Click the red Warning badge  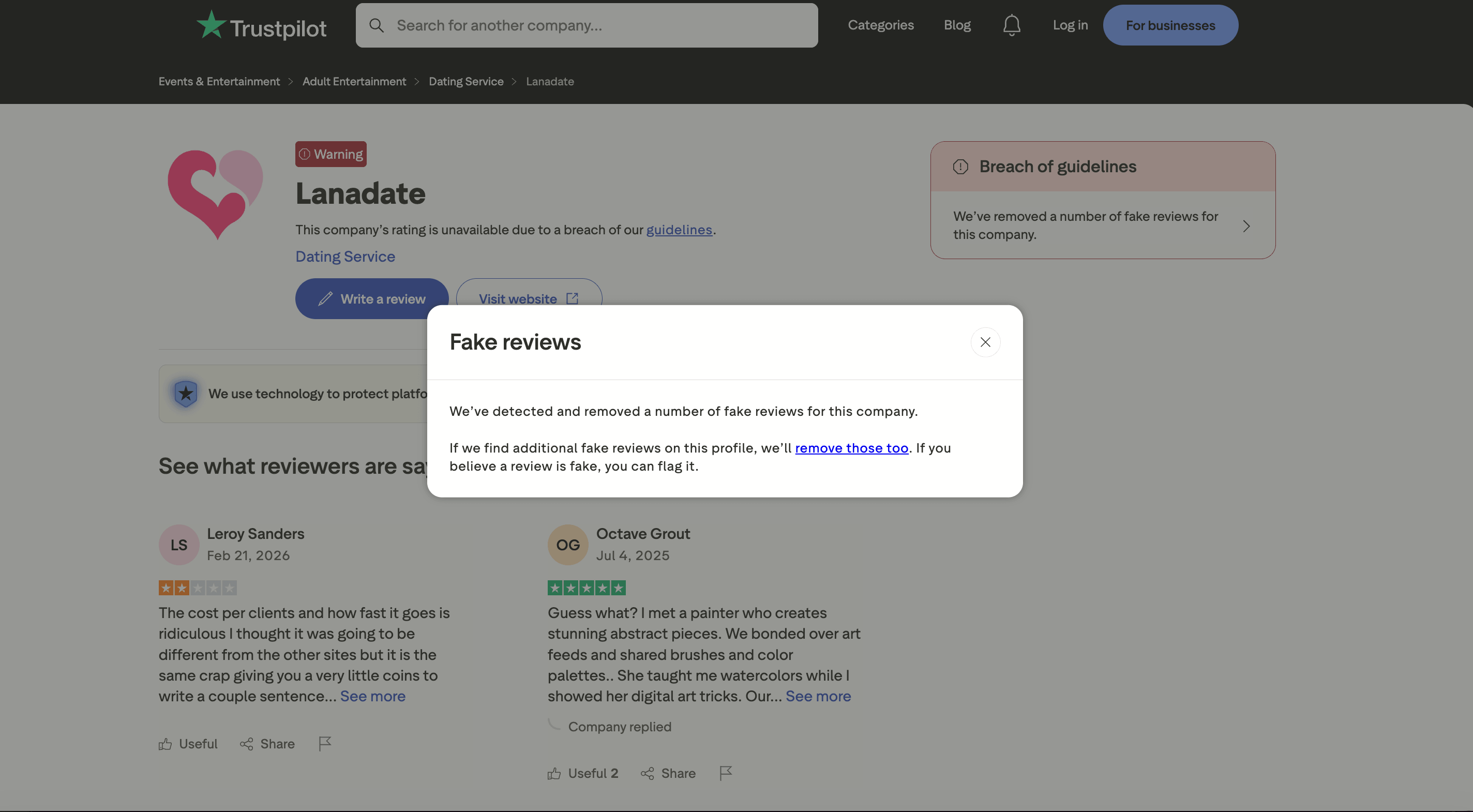point(330,154)
